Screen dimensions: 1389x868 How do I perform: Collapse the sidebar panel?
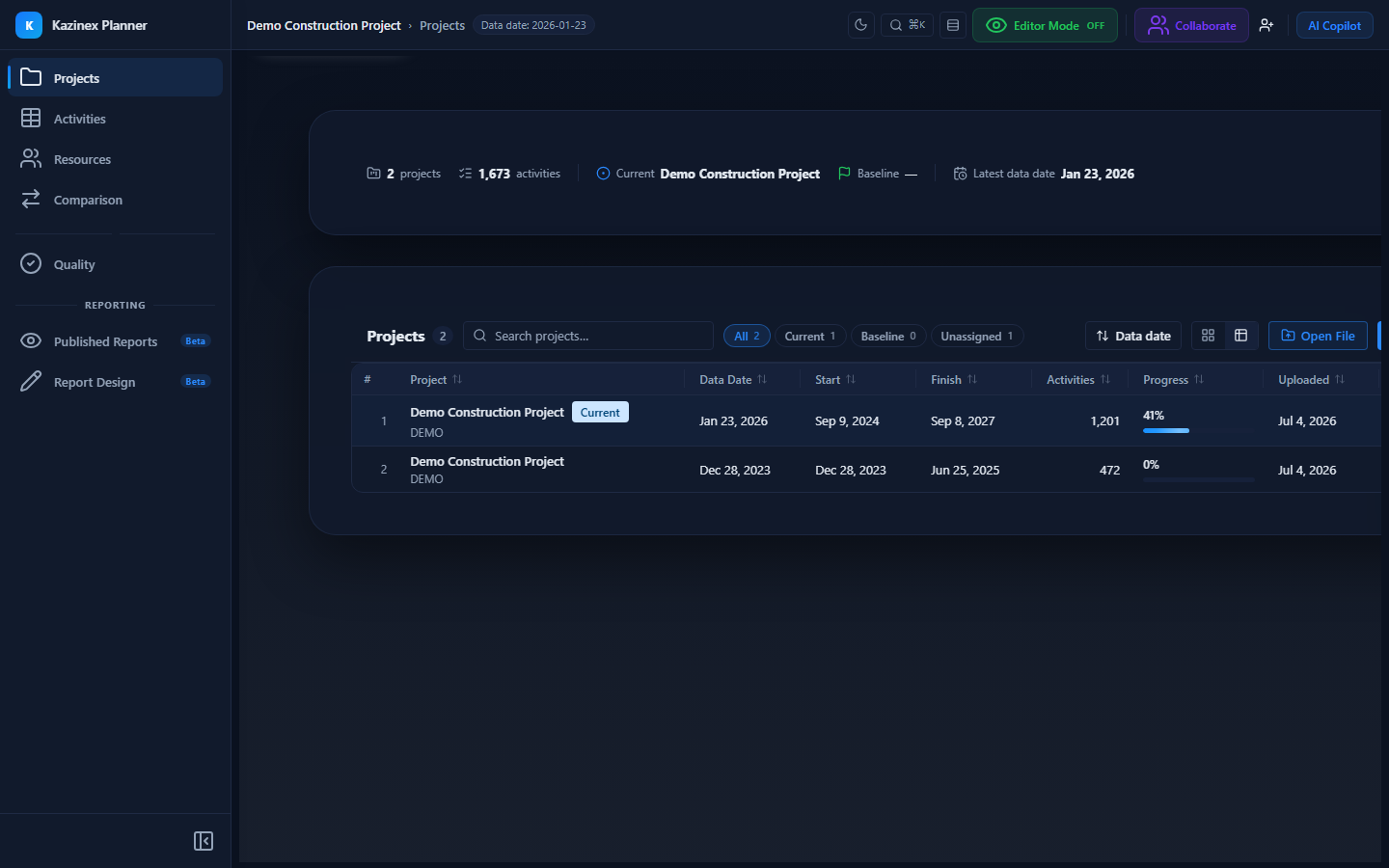pos(204,841)
